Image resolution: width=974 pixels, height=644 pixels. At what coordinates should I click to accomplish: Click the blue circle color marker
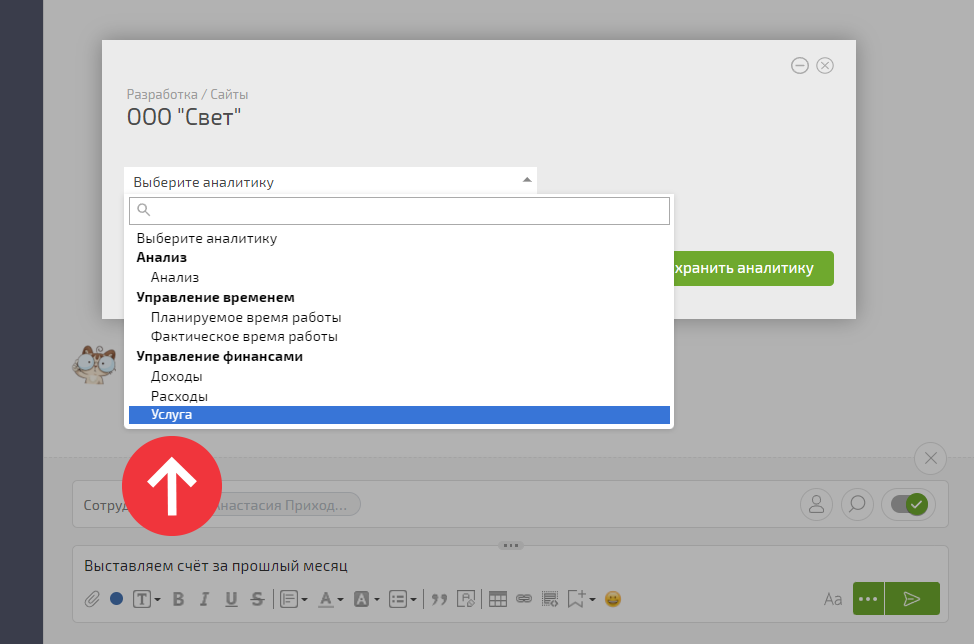(116, 599)
